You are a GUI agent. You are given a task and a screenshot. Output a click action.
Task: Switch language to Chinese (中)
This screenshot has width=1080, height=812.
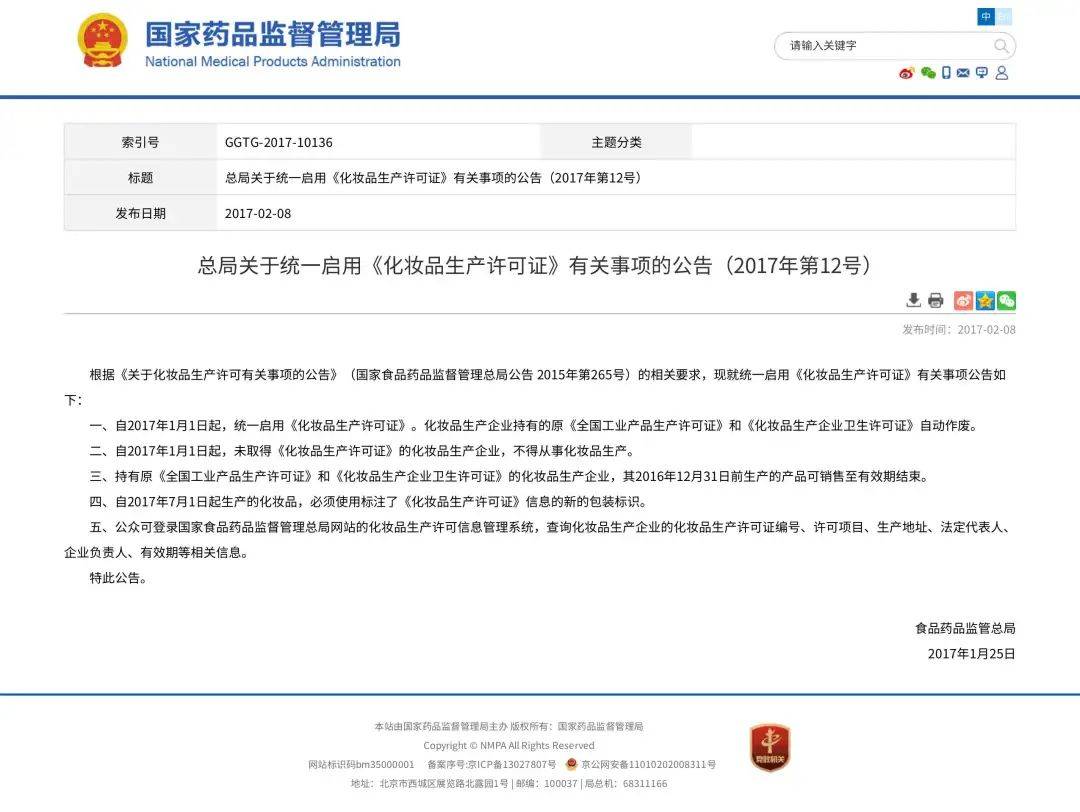click(986, 16)
